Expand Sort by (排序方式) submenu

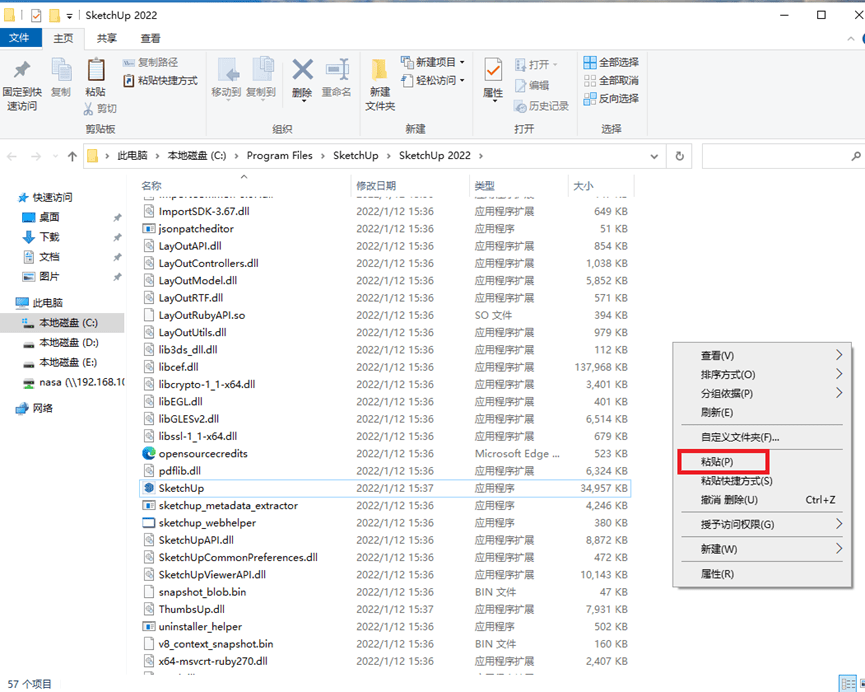(x=762, y=374)
